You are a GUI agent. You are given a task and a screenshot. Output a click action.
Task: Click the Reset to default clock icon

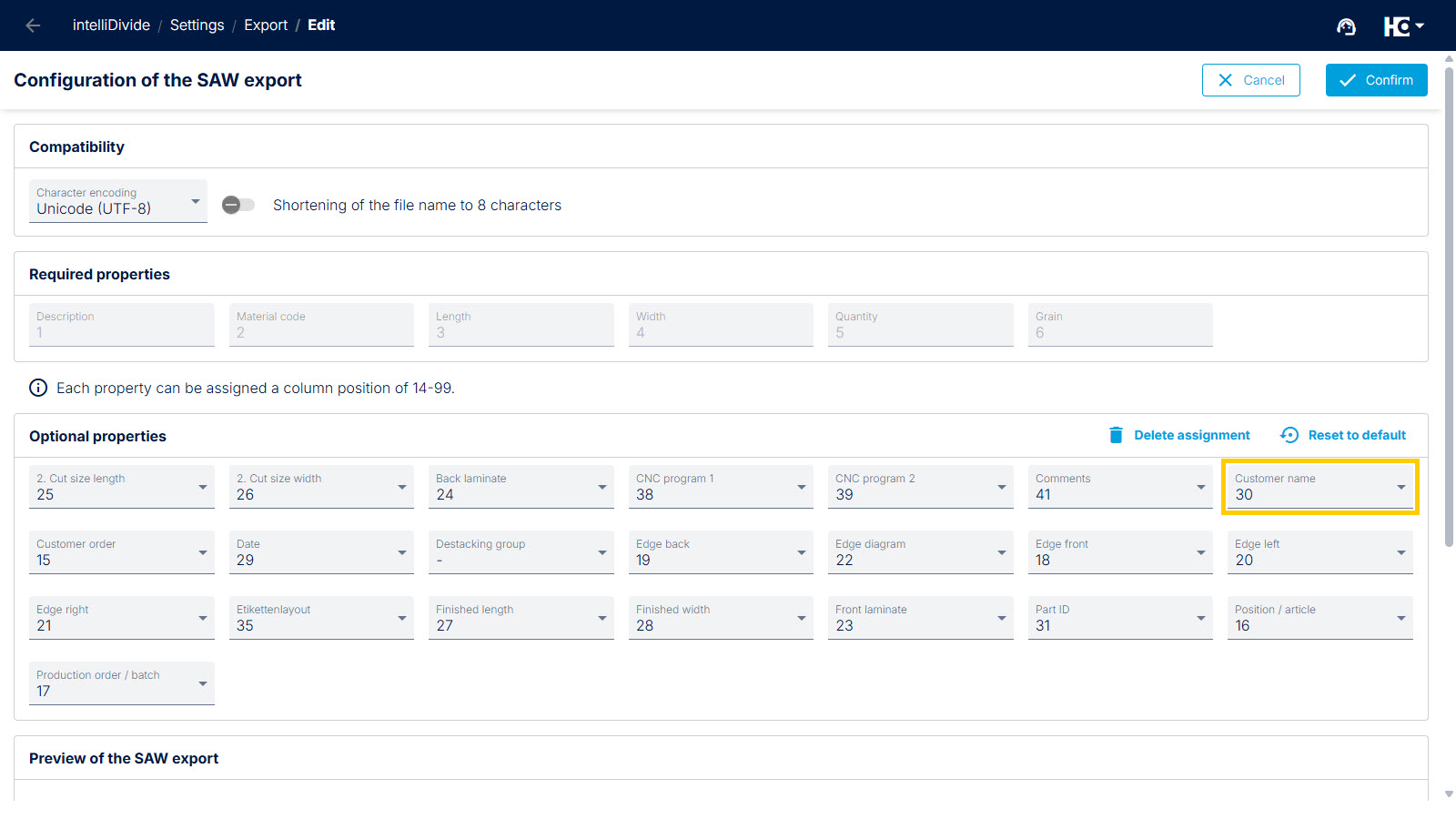pyautogui.click(x=1289, y=435)
